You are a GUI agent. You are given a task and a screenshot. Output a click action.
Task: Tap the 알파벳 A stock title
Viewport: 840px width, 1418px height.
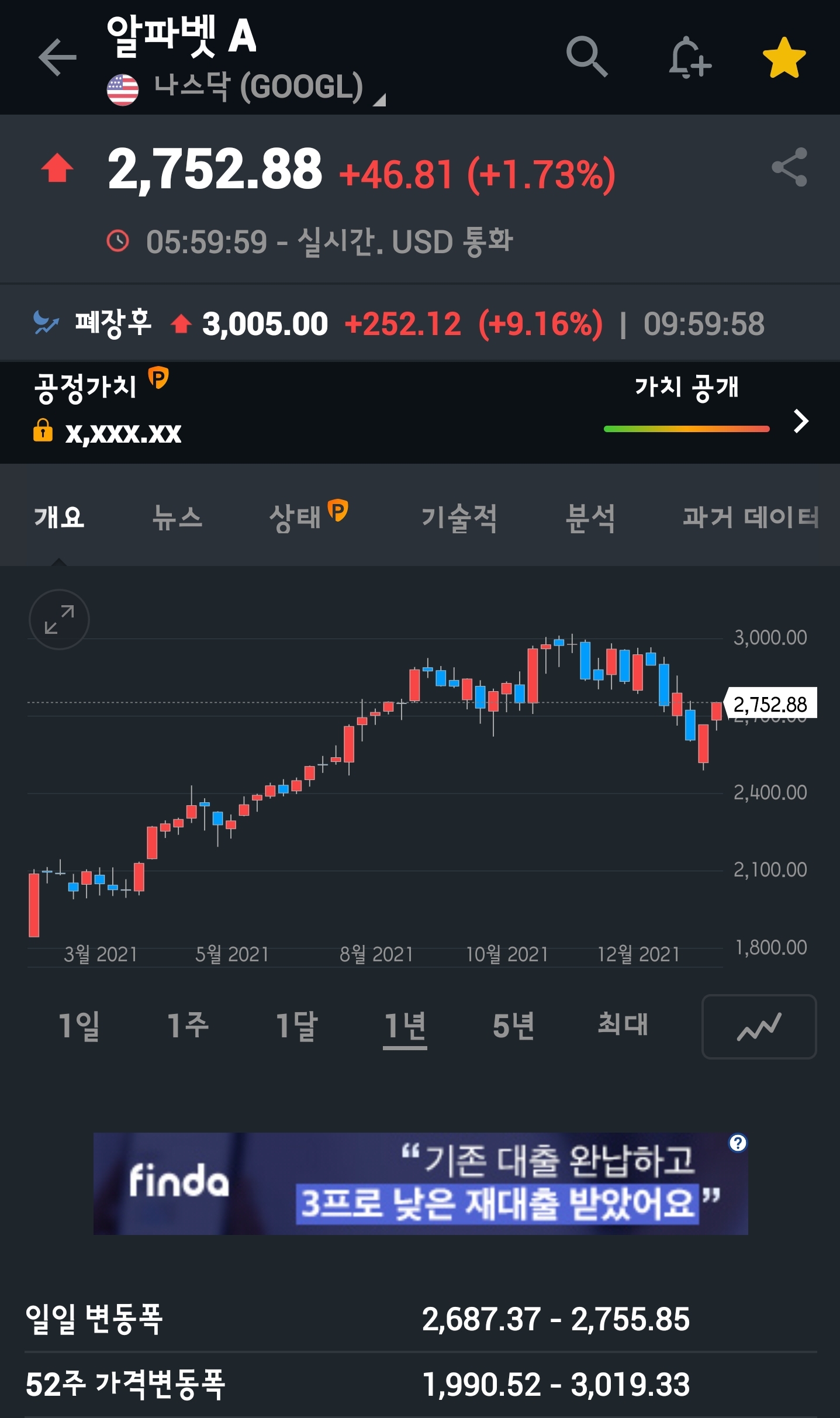(x=181, y=35)
